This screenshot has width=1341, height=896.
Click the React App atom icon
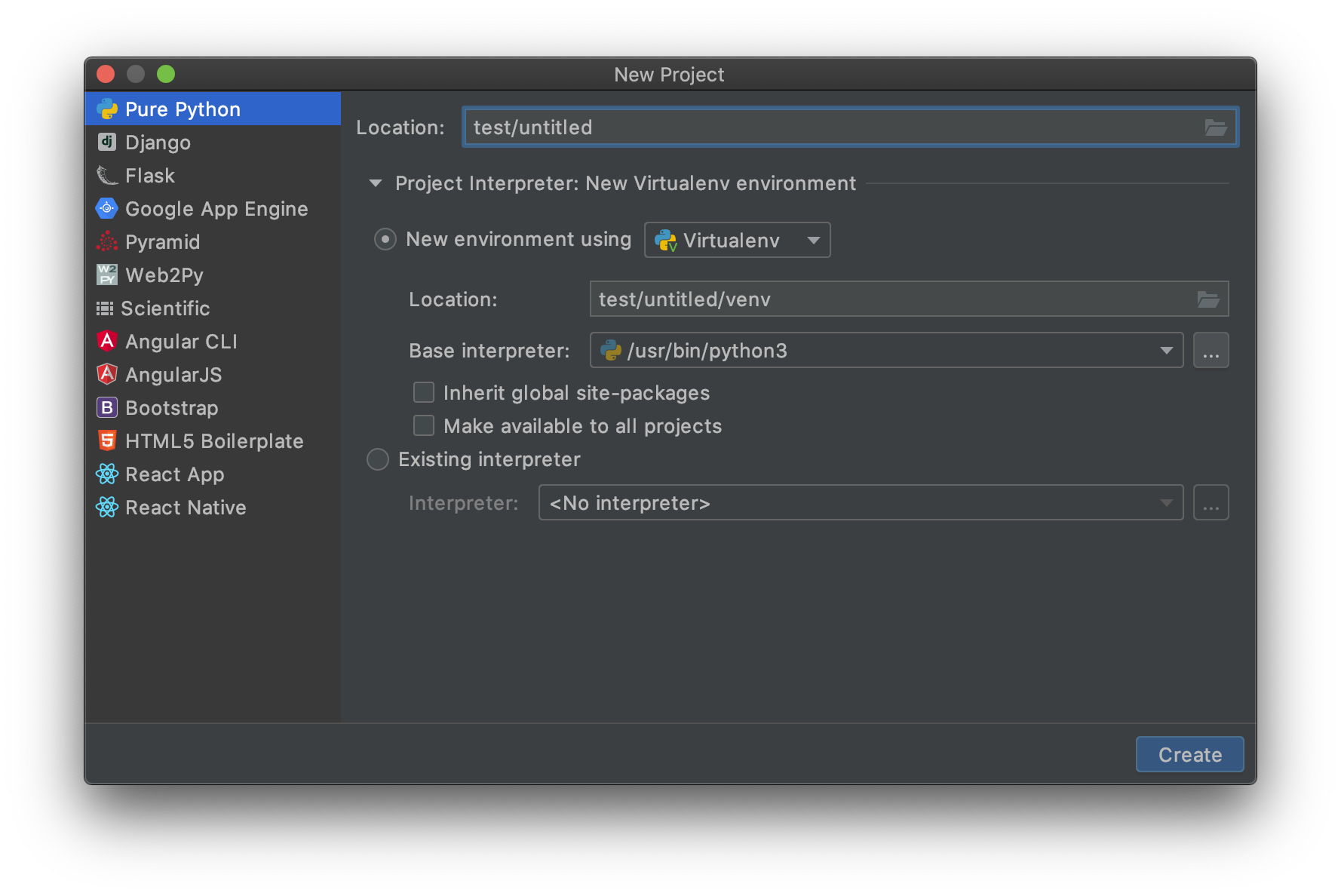click(x=107, y=474)
